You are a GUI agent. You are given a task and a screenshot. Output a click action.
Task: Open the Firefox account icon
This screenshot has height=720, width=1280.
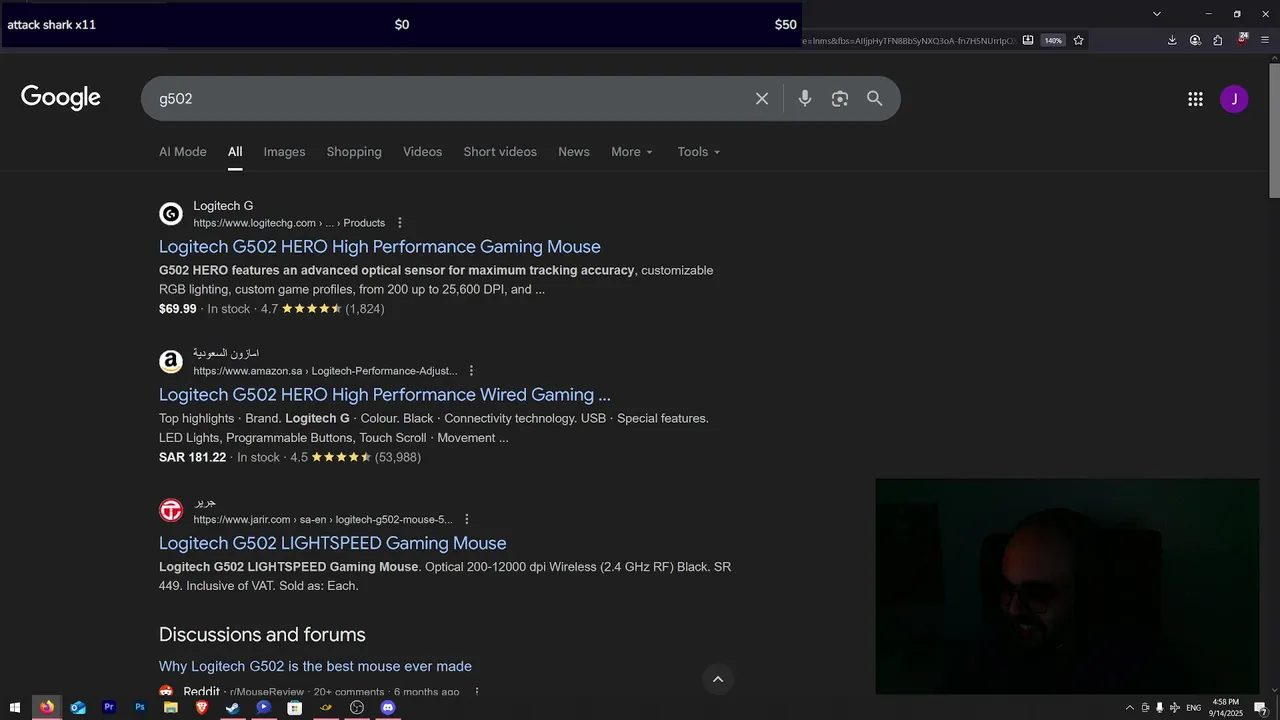1195,41
